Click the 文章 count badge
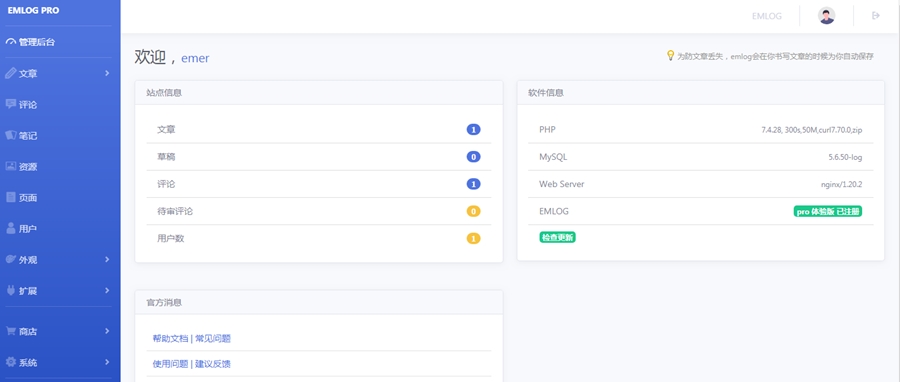The image size is (900, 382). click(x=474, y=130)
